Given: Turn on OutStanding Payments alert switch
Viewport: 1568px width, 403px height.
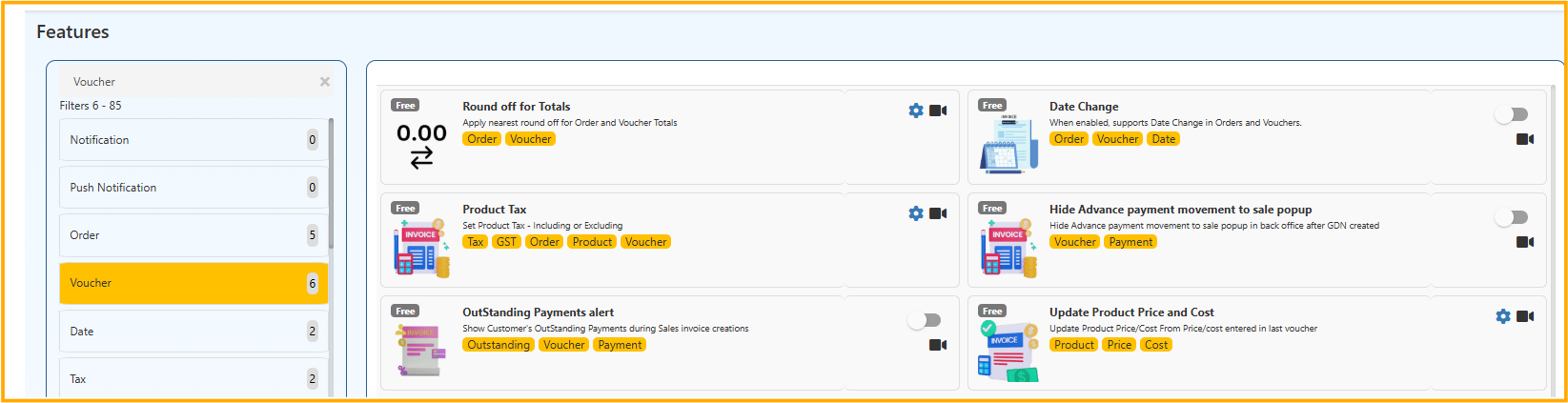Looking at the screenshot, I should coord(924,320).
